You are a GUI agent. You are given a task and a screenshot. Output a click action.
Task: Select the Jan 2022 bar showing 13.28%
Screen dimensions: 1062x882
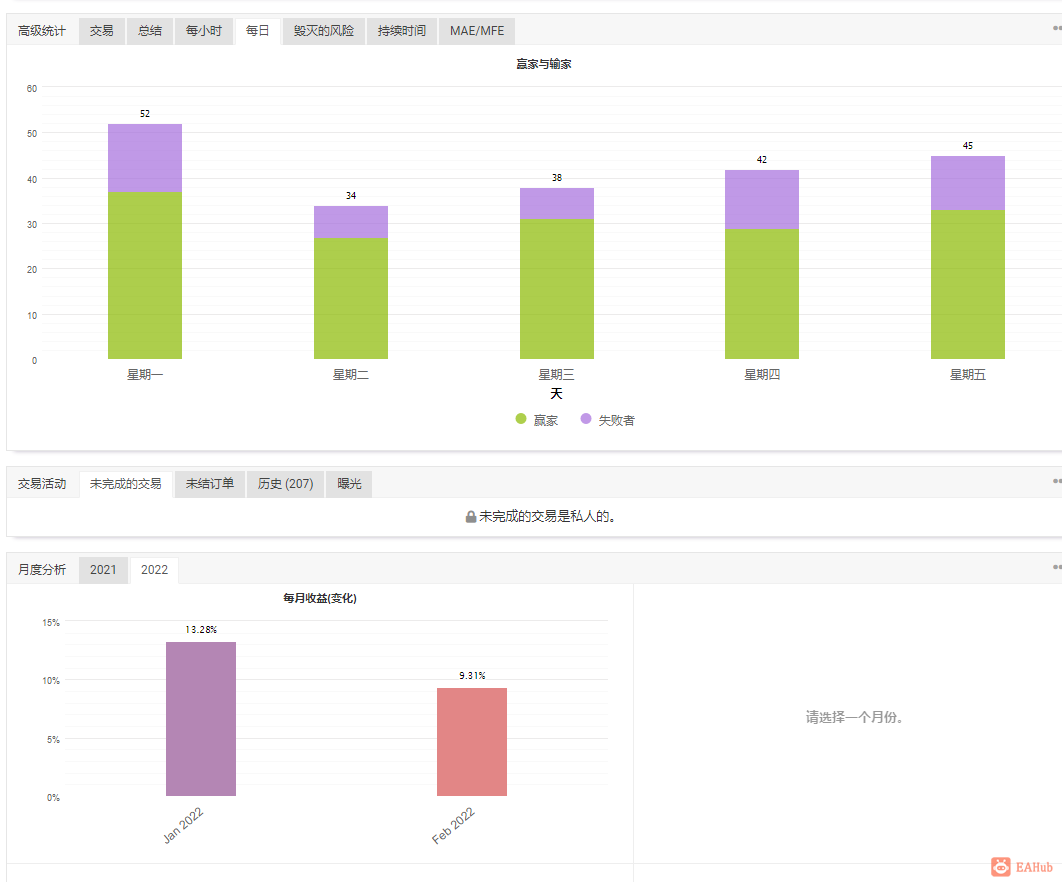[x=201, y=719]
